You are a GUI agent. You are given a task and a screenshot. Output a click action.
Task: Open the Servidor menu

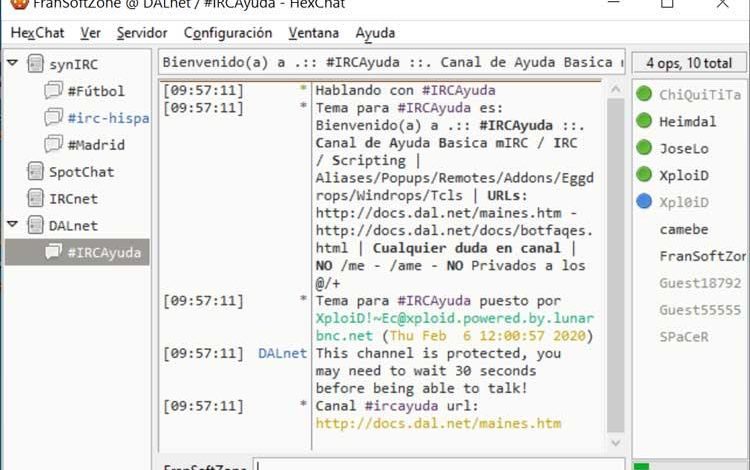click(x=142, y=33)
